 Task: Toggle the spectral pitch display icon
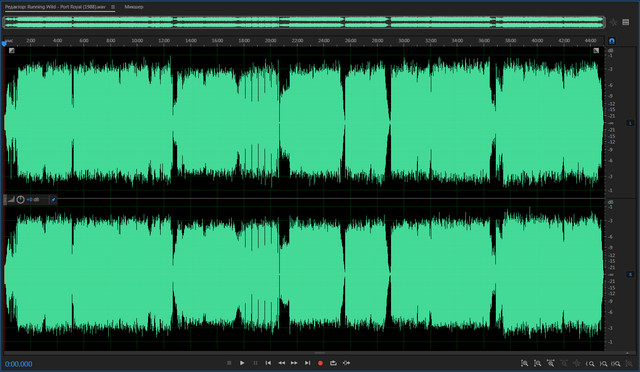(626, 22)
